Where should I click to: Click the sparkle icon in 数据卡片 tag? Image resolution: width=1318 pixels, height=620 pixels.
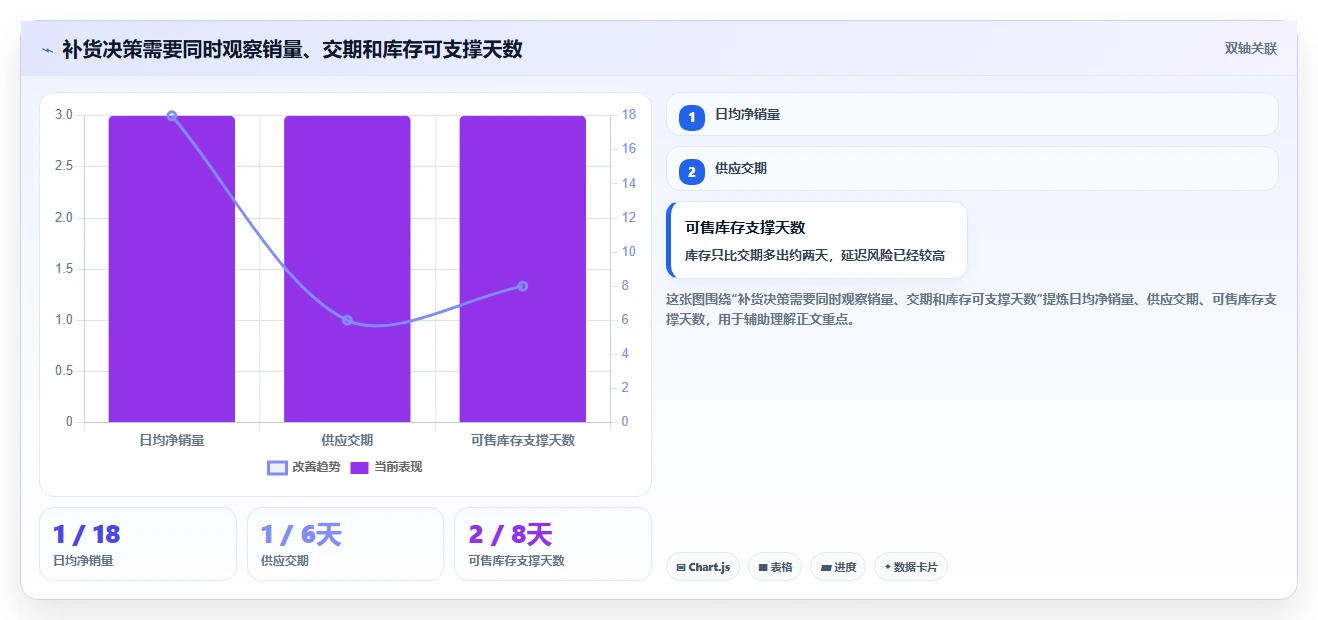(x=887, y=567)
